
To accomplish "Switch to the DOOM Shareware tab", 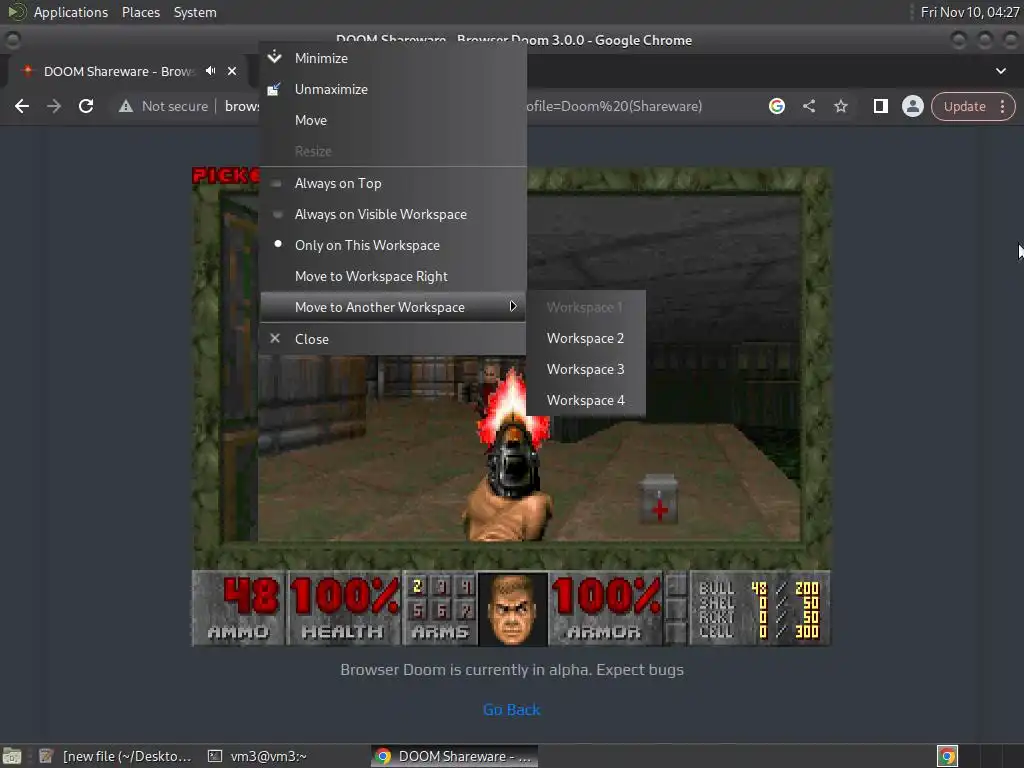I will pyautogui.click(x=120, y=71).
